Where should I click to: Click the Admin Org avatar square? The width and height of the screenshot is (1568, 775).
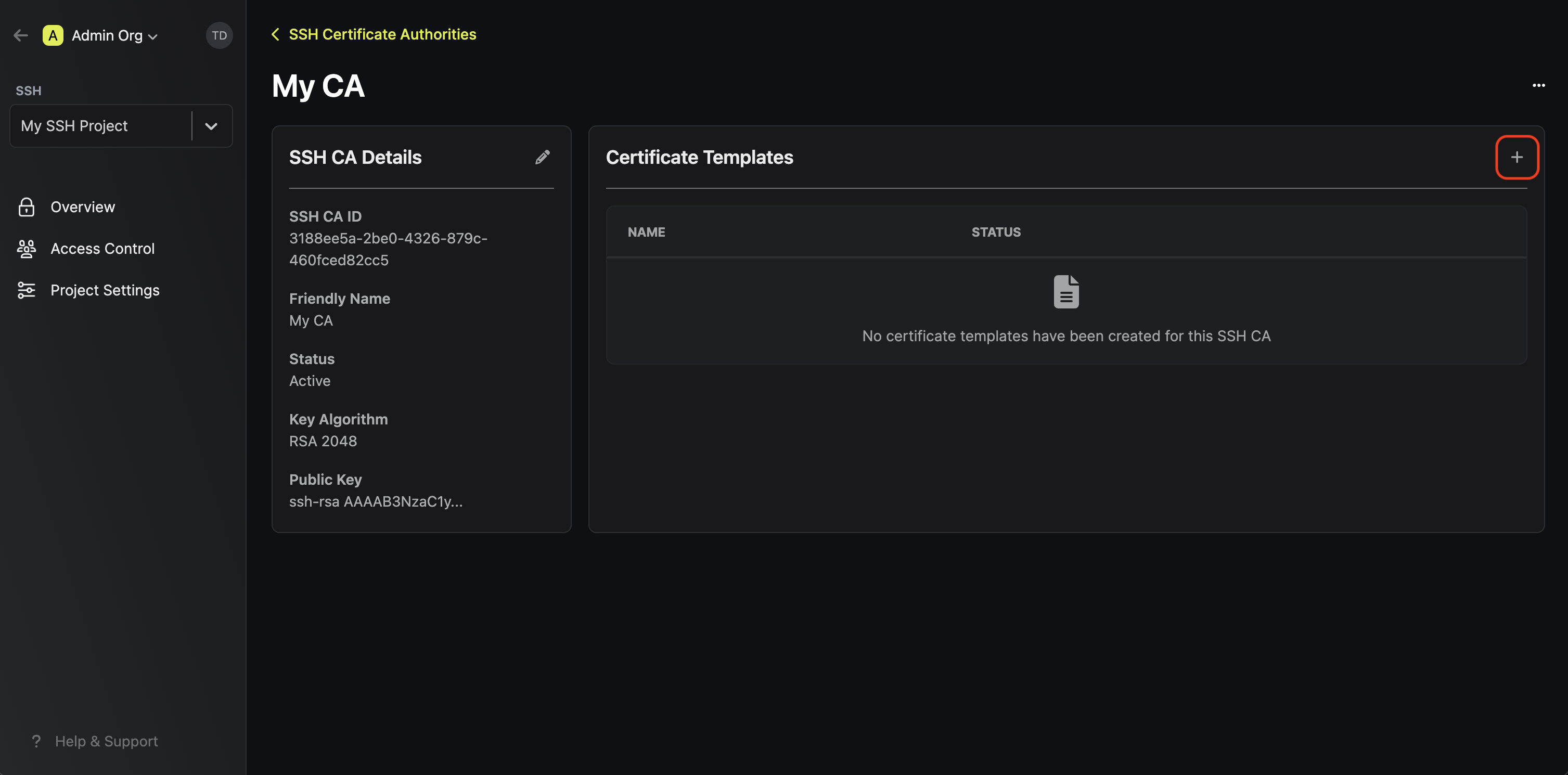53,35
